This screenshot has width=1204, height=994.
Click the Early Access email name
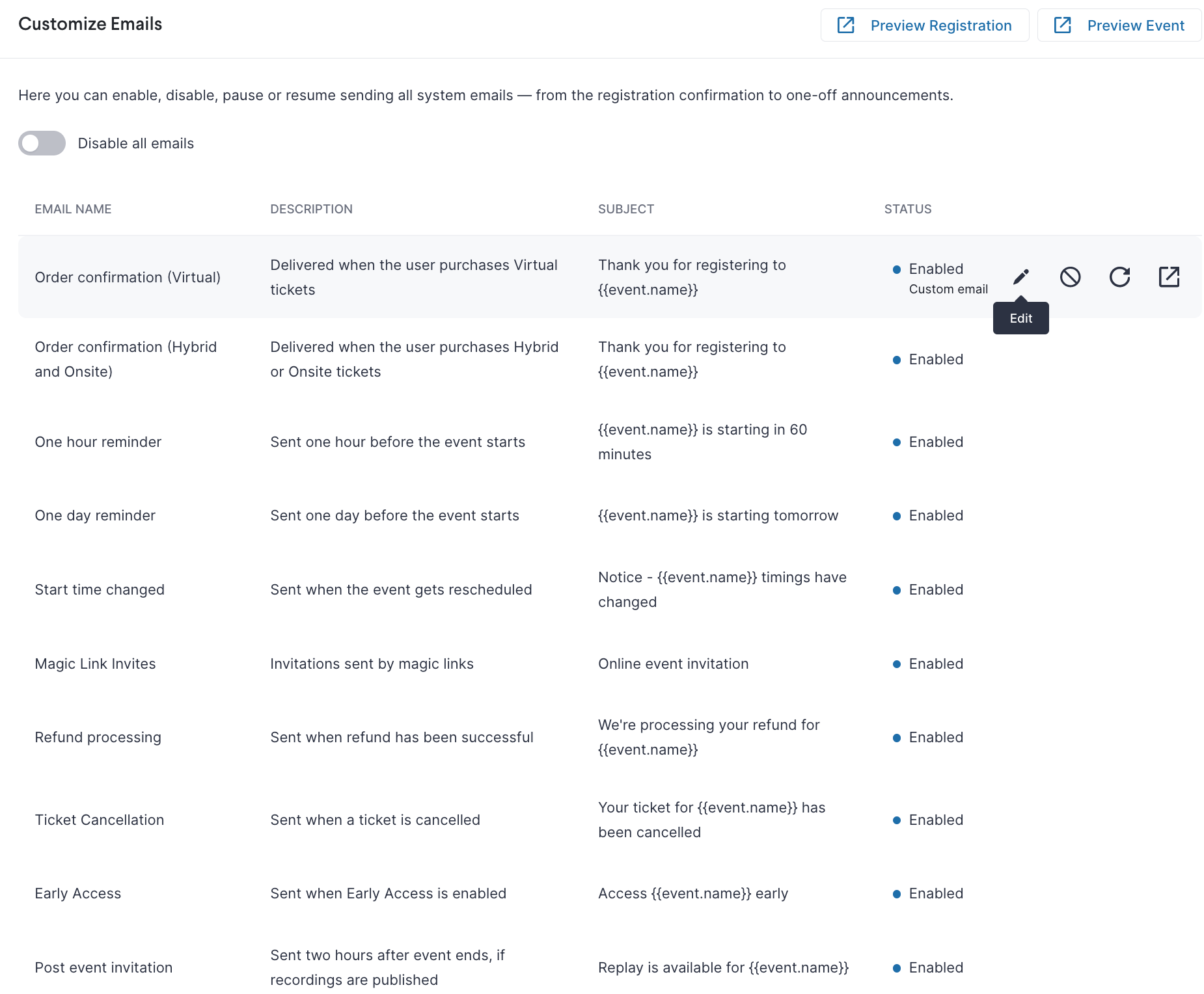77,894
